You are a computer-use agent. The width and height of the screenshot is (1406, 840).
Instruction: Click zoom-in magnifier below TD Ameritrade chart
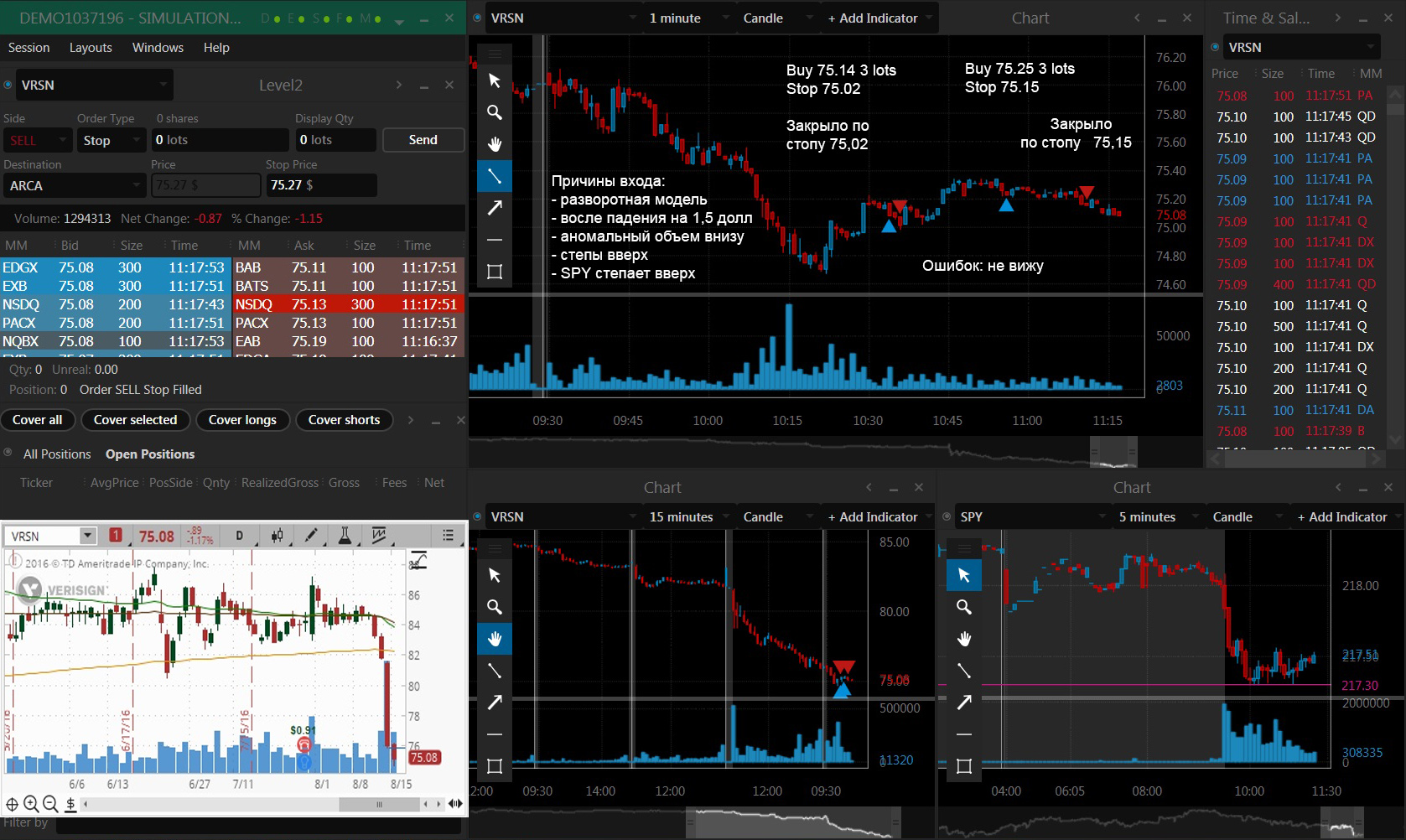click(x=31, y=804)
